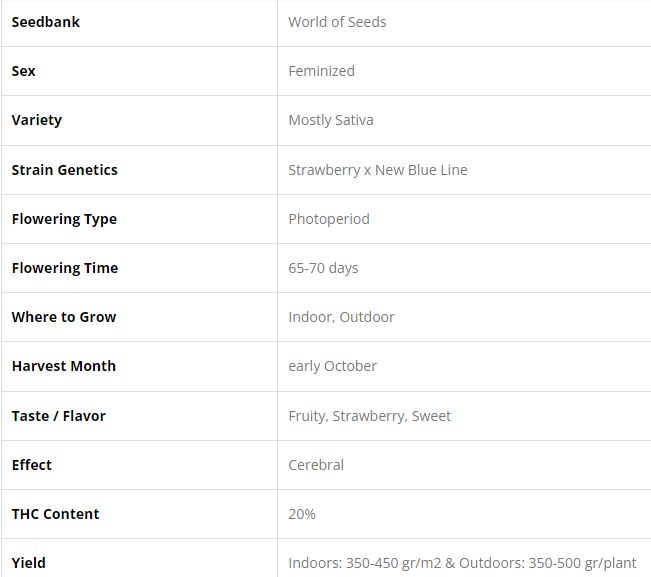The width and height of the screenshot is (651, 577).
Task: Select the early October value
Action: [332, 366]
